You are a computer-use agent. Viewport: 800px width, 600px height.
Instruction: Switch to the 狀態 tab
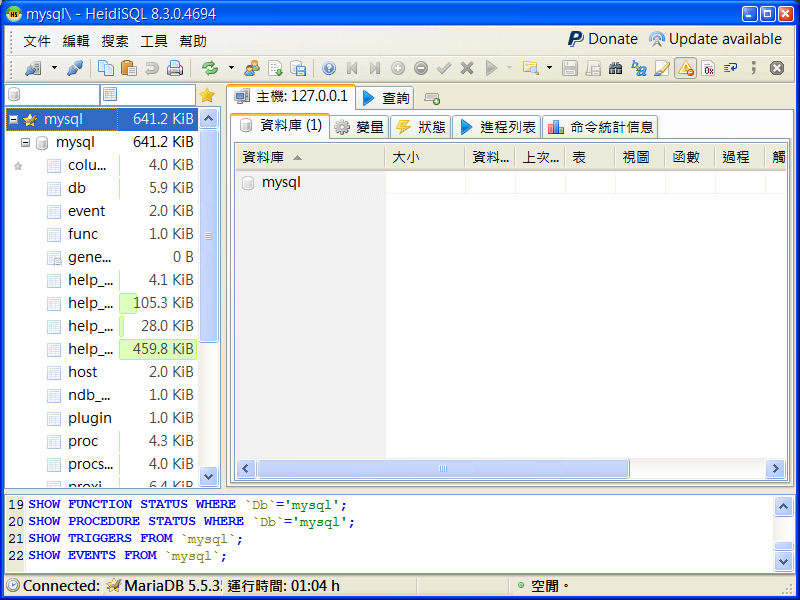(421, 127)
